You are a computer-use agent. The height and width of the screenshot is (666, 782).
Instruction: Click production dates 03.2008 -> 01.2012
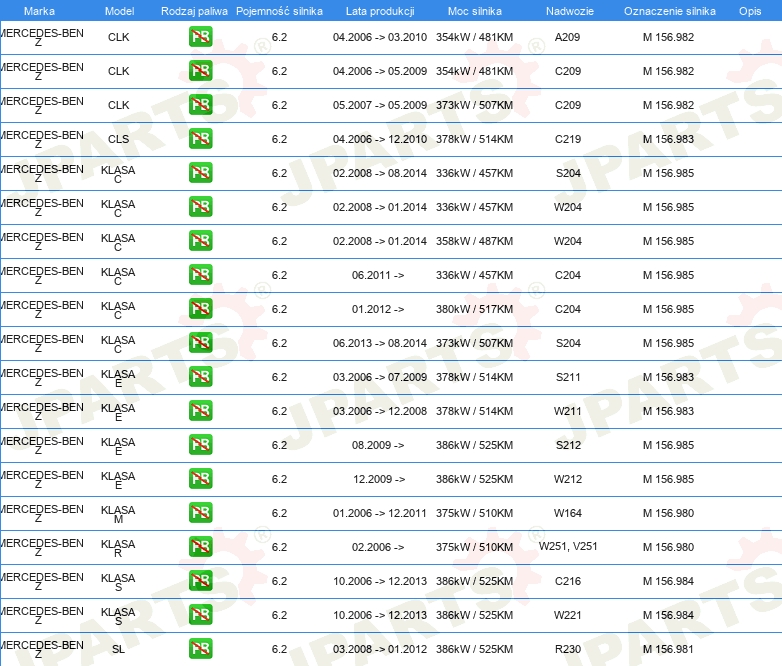[380, 649]
